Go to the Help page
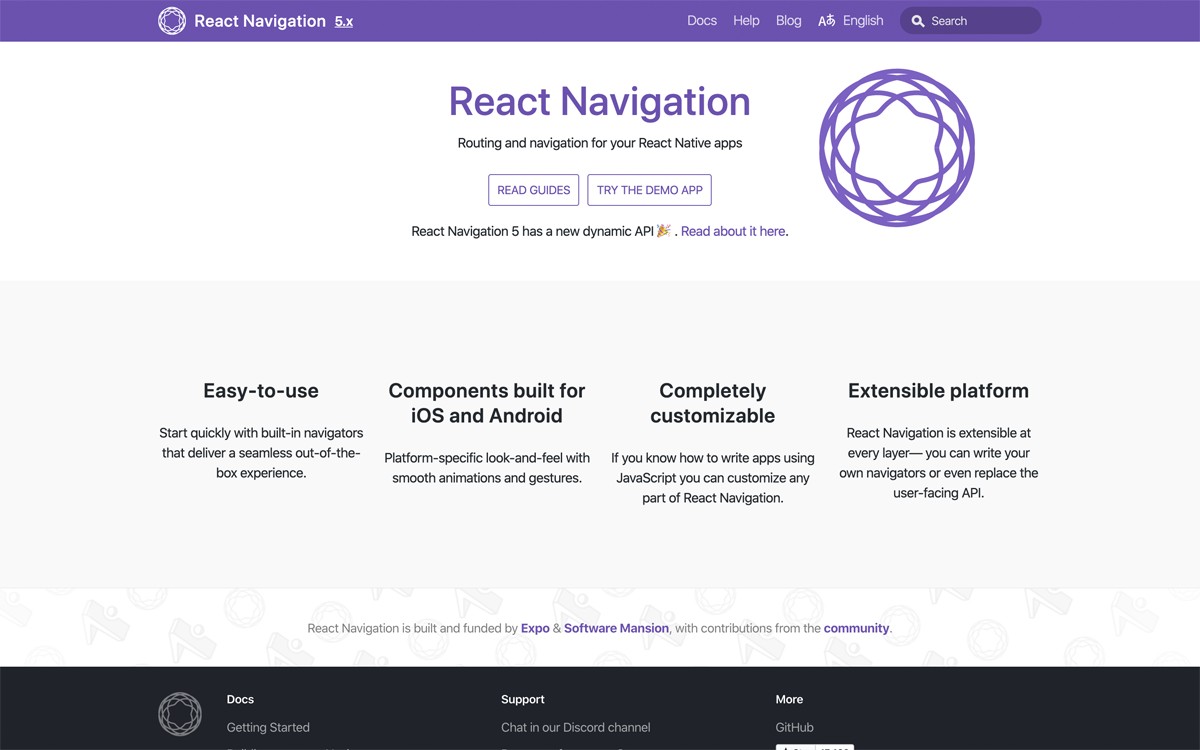Viewport: 1200px width, 750px height. coord(746,21)
